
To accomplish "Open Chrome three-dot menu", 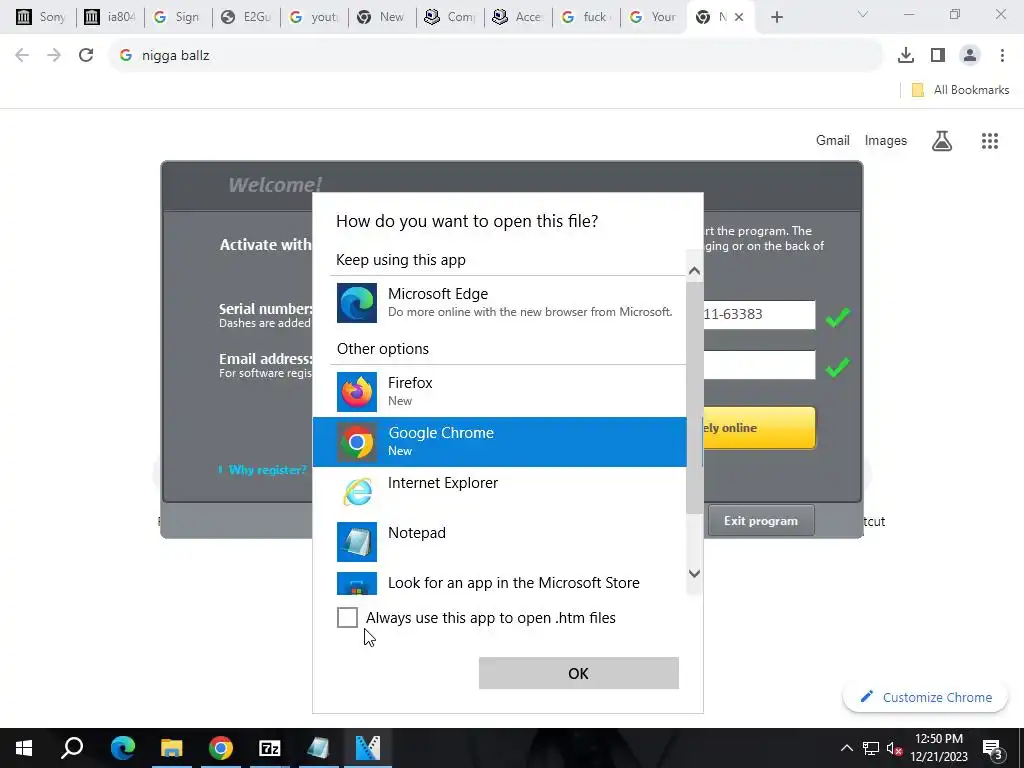I will point(1002,55).
